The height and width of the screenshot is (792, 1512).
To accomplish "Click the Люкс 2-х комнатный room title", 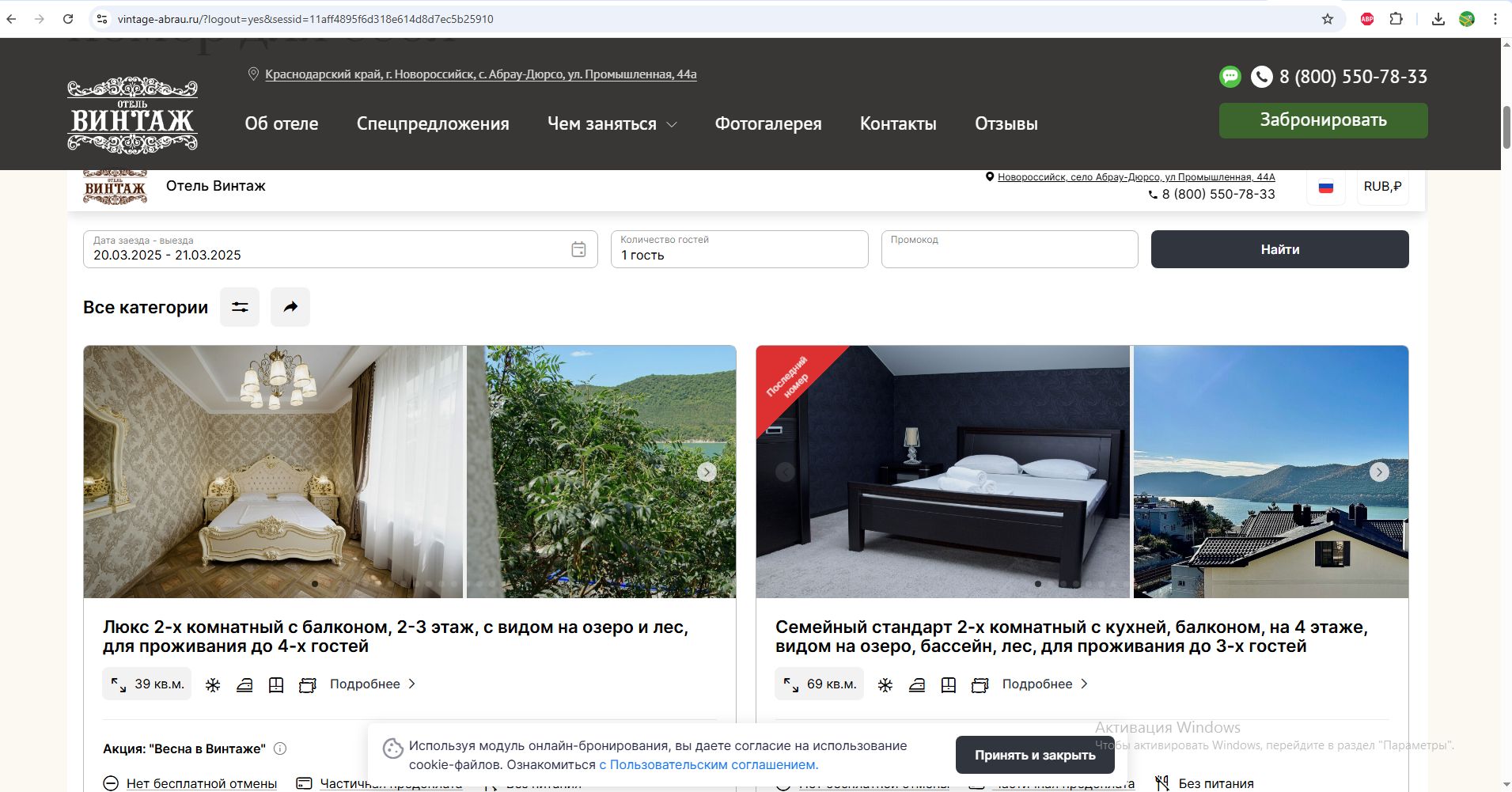I will [x=396, y=637].
